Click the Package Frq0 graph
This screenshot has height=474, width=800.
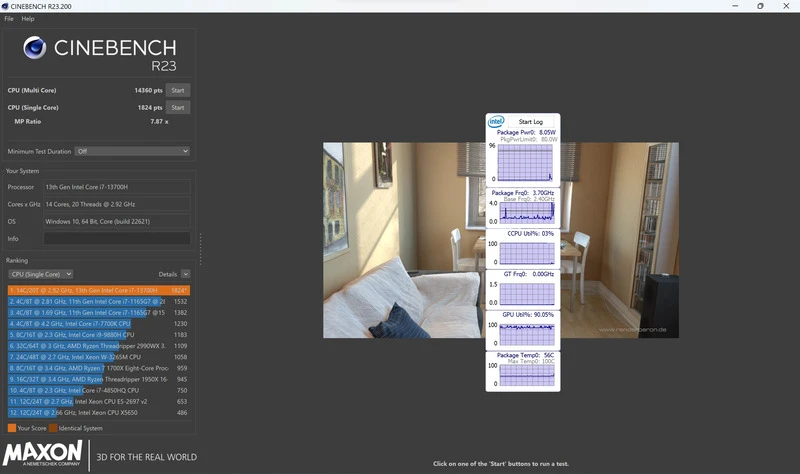(x=527, y=212)
